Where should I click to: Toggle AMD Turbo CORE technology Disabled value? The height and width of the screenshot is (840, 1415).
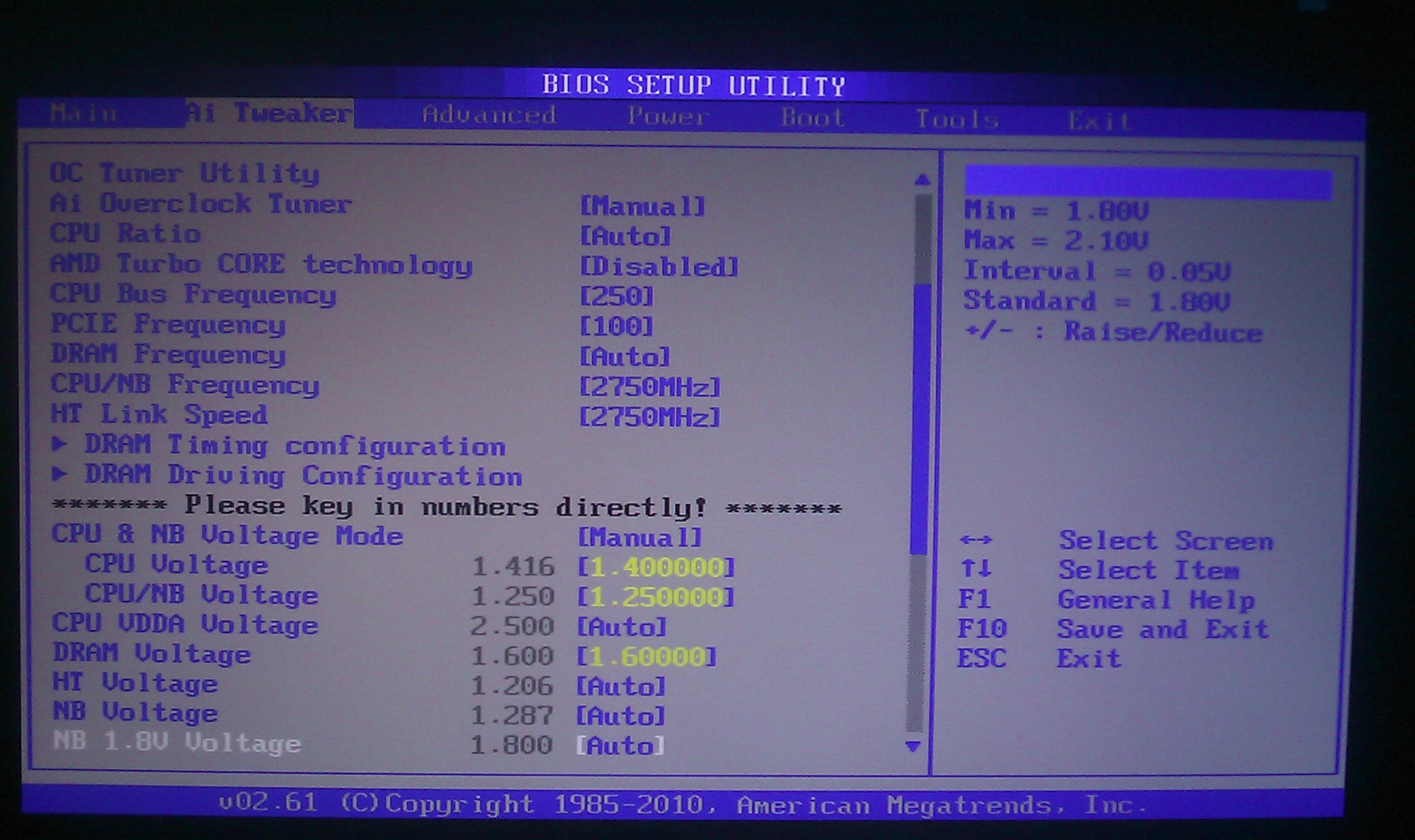(659, 267)
